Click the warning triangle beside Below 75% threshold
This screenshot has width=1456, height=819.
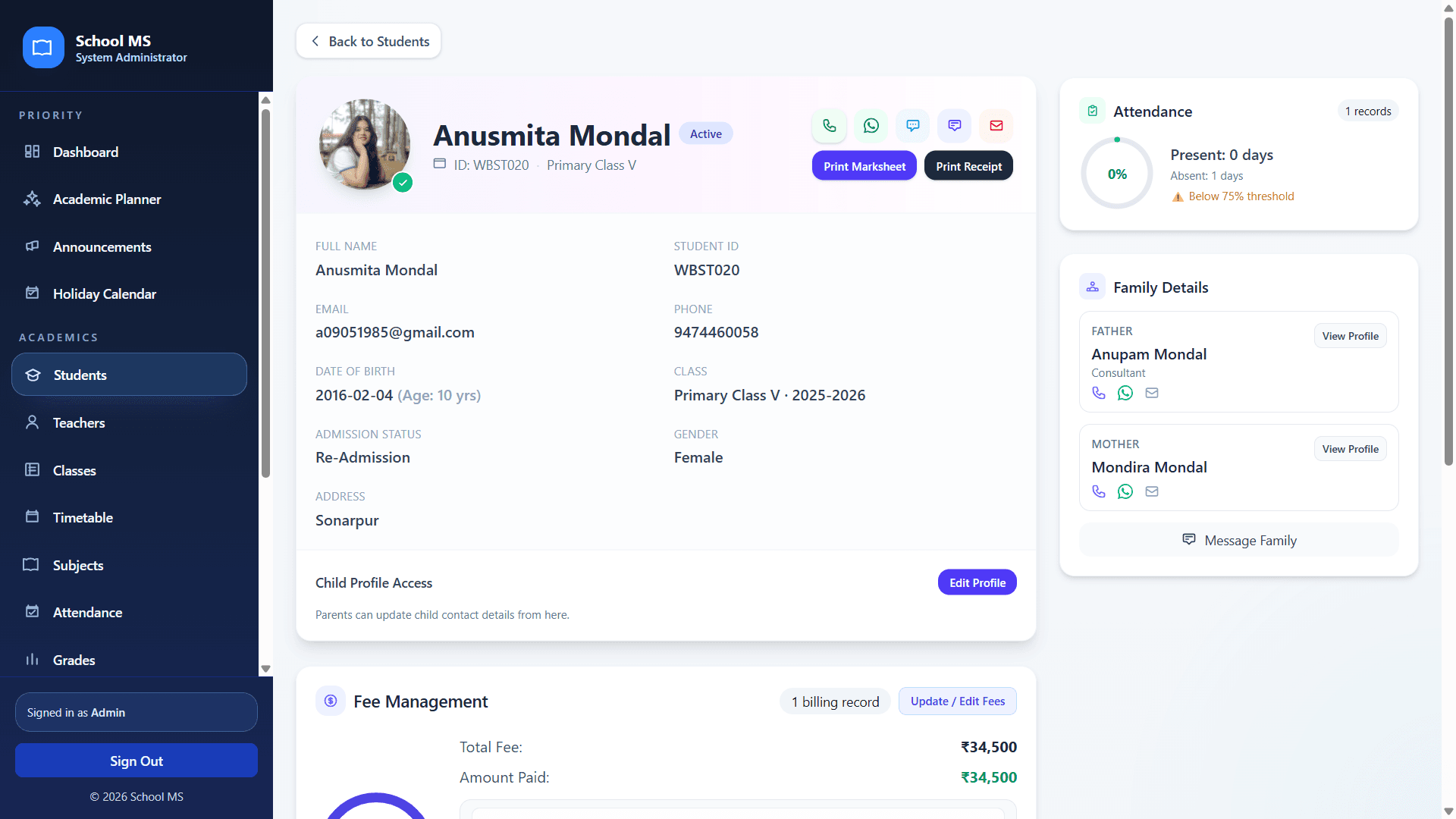[x=1178, y=196]
